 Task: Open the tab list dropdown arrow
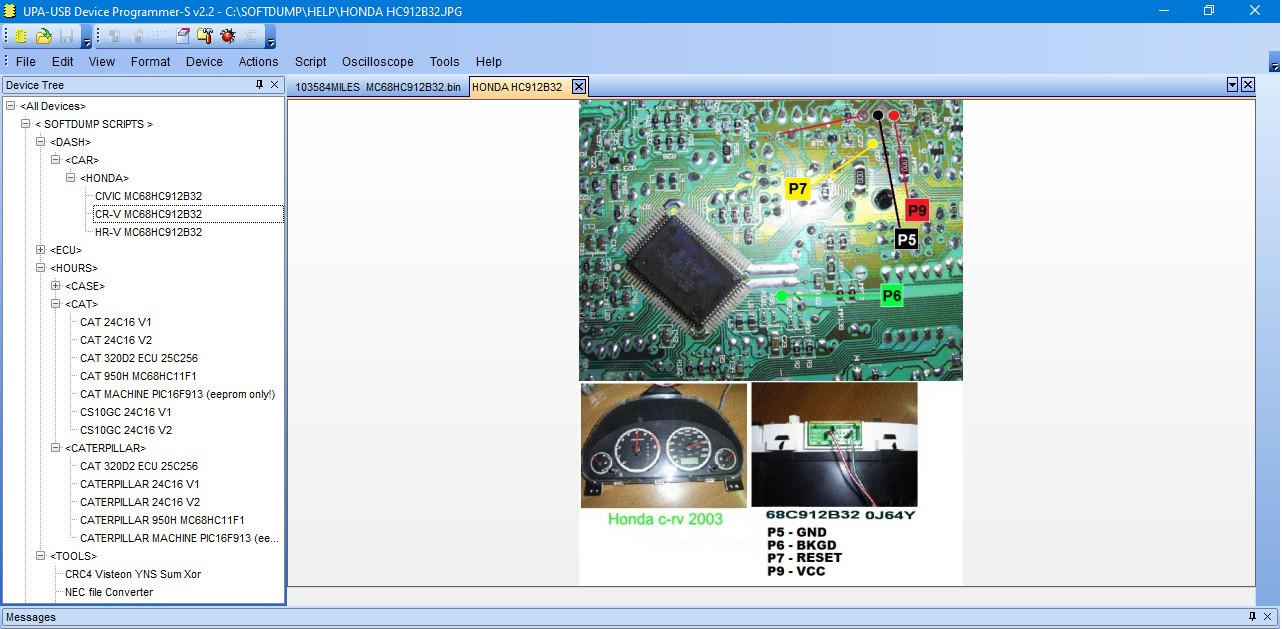(x=1232, y=85)
